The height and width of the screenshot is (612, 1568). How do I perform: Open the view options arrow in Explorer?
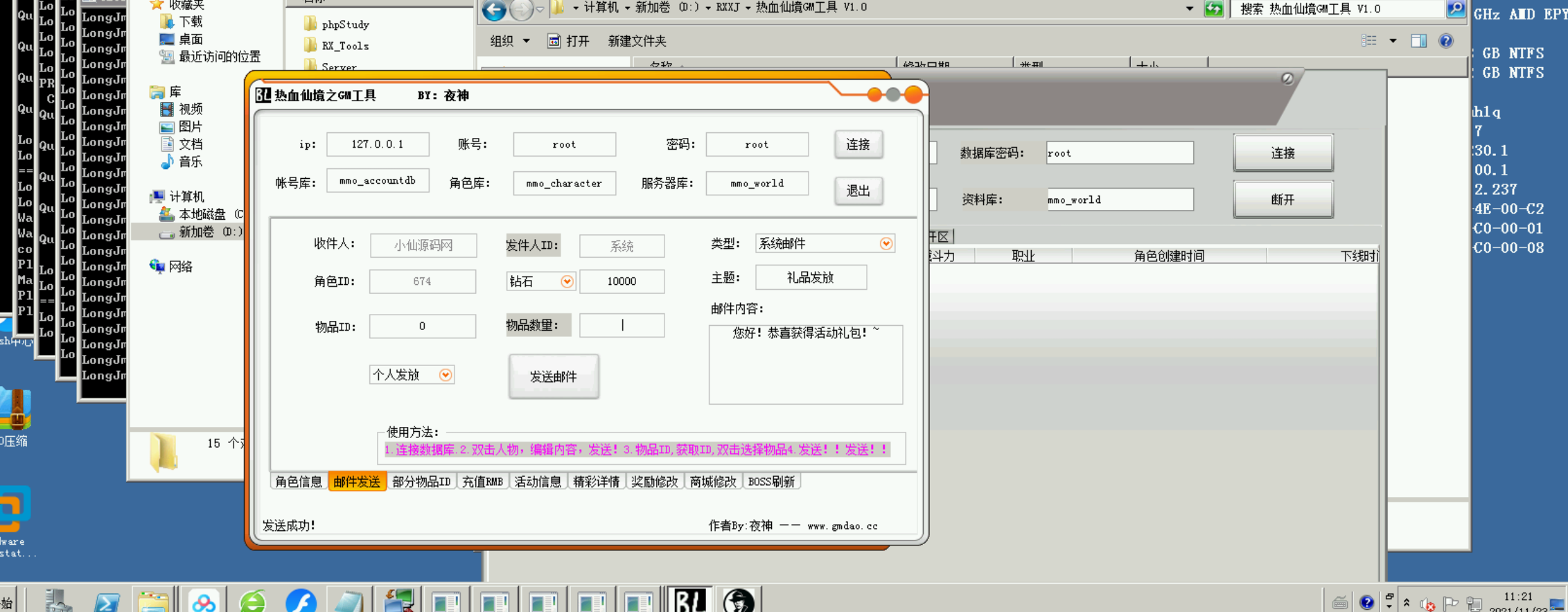(1393, 41)
